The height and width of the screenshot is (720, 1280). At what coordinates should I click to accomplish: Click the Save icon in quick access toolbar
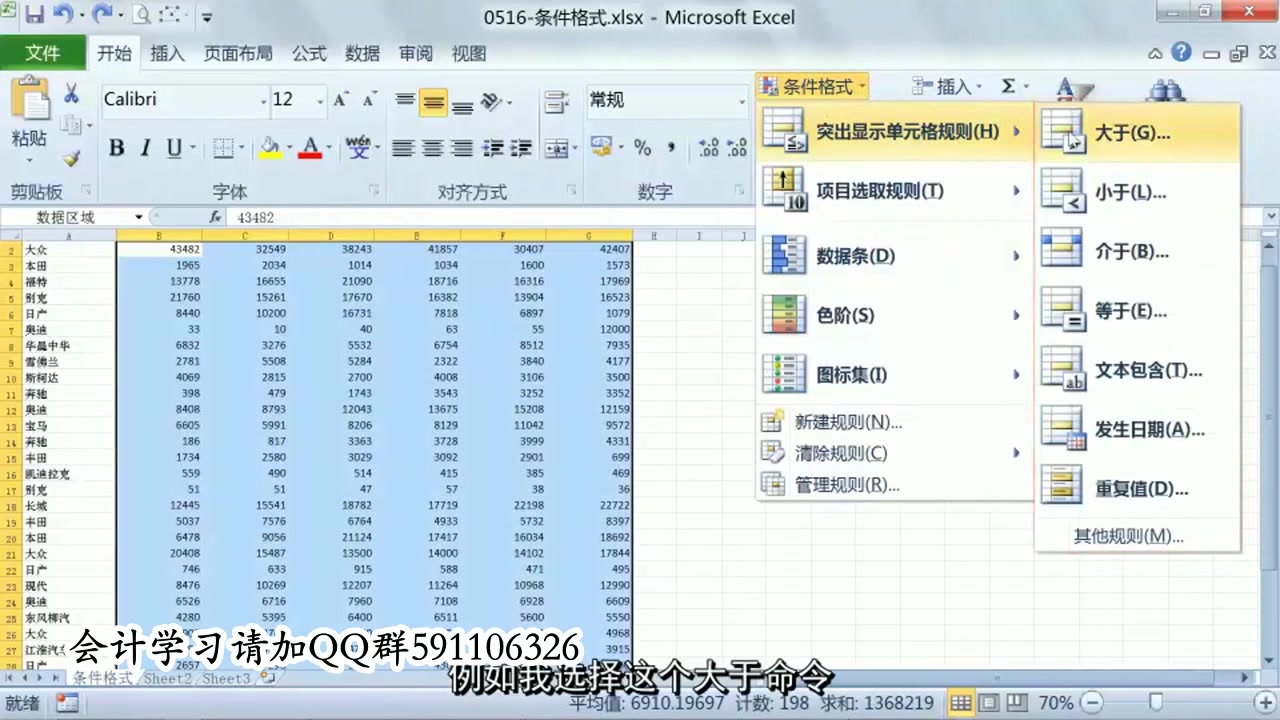point(35,16)
